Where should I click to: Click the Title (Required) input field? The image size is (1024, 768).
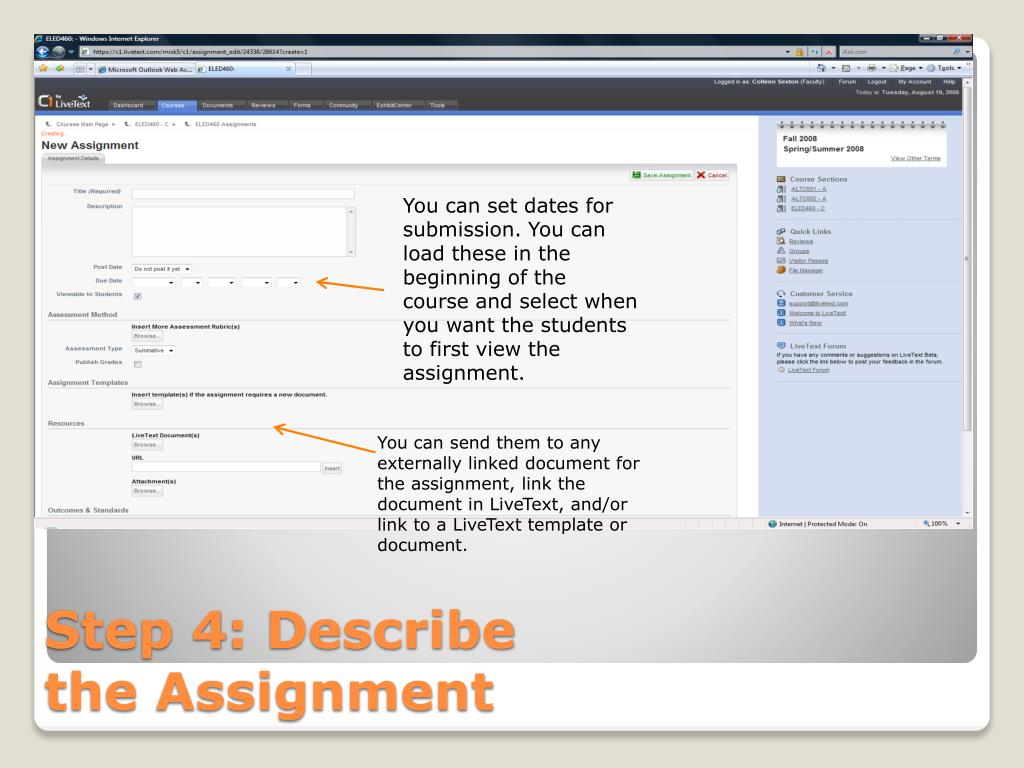click(243, 193)
